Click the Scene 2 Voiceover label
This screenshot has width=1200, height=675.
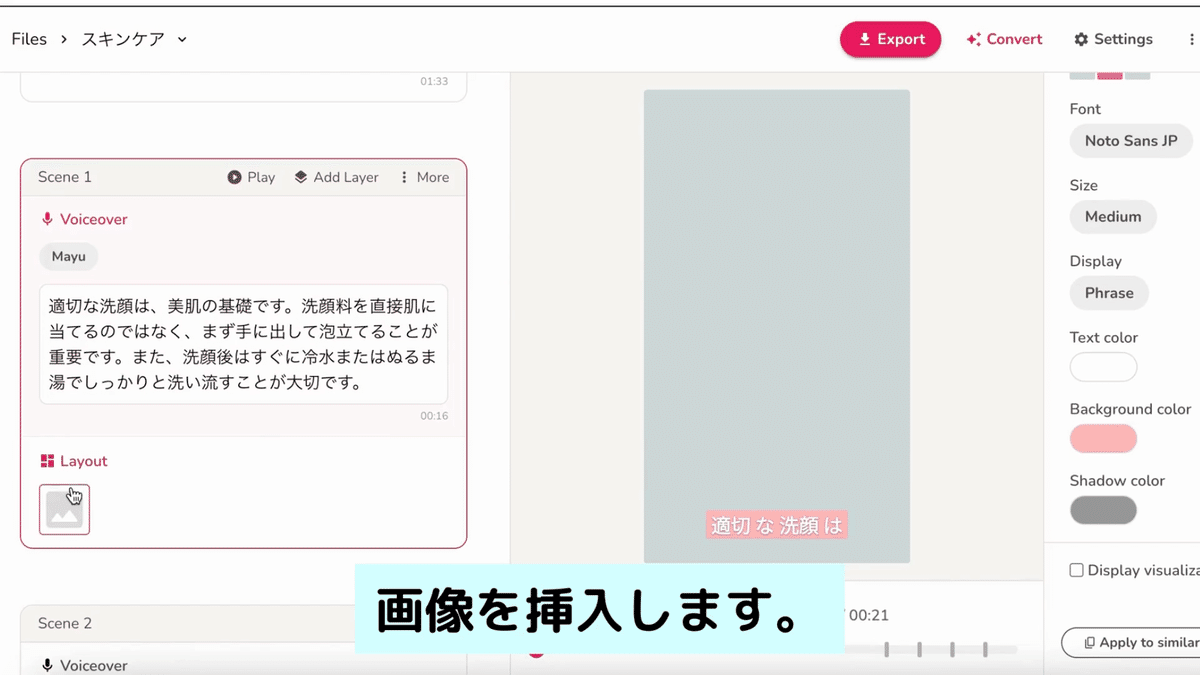[93, 665]
